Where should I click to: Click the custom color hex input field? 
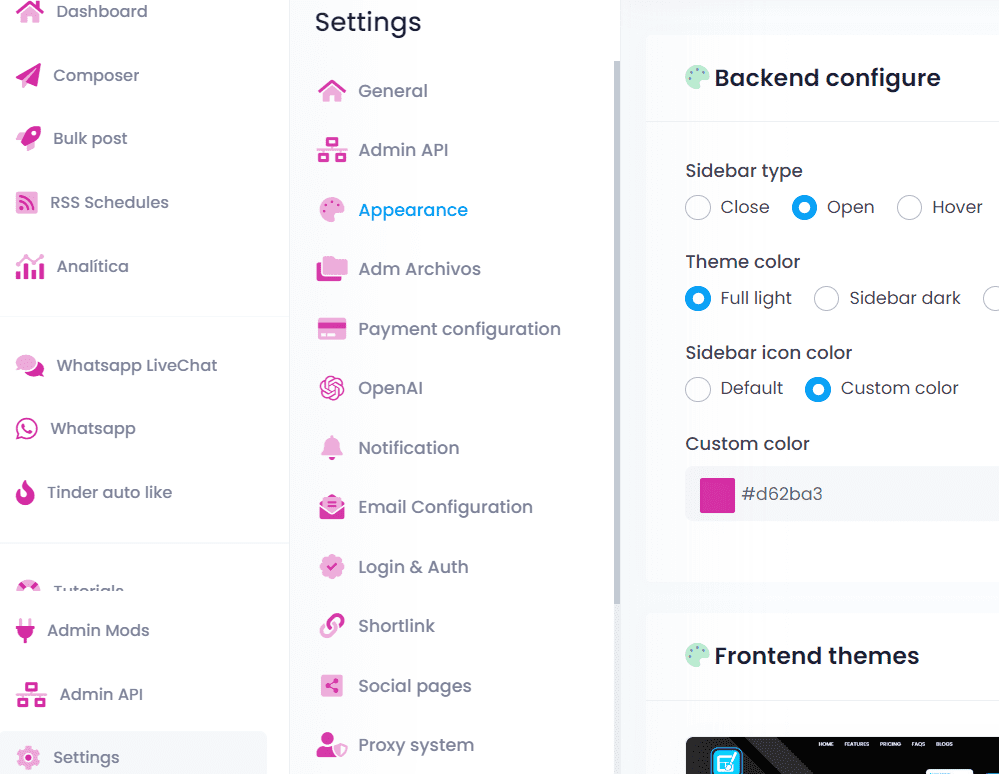(860, 494)
